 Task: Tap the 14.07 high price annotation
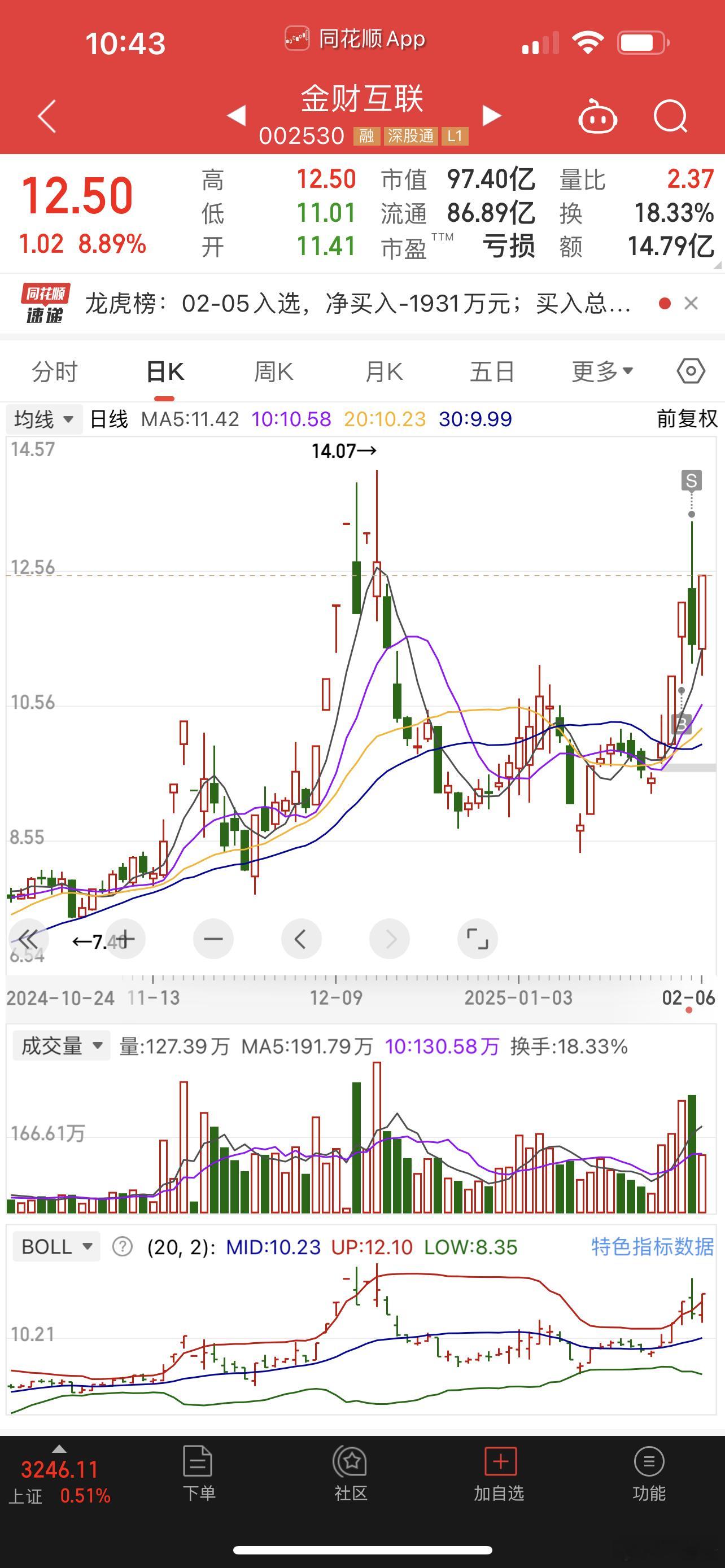344,451
